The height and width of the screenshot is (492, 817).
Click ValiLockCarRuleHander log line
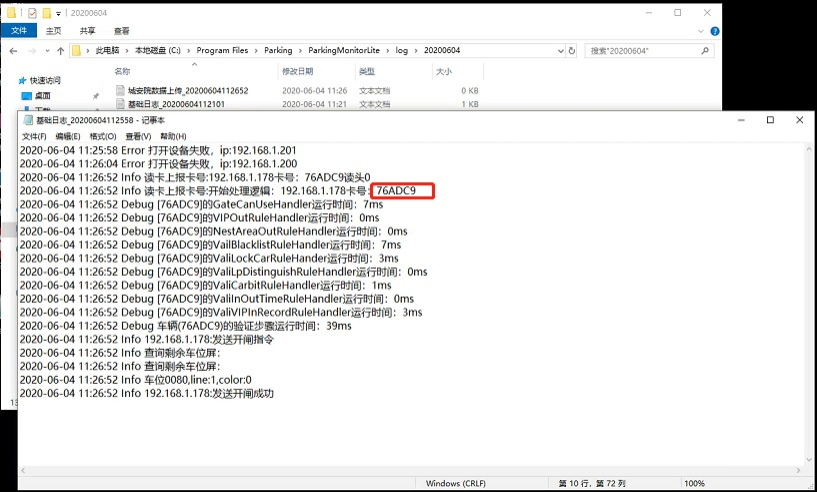click(209, 259)
